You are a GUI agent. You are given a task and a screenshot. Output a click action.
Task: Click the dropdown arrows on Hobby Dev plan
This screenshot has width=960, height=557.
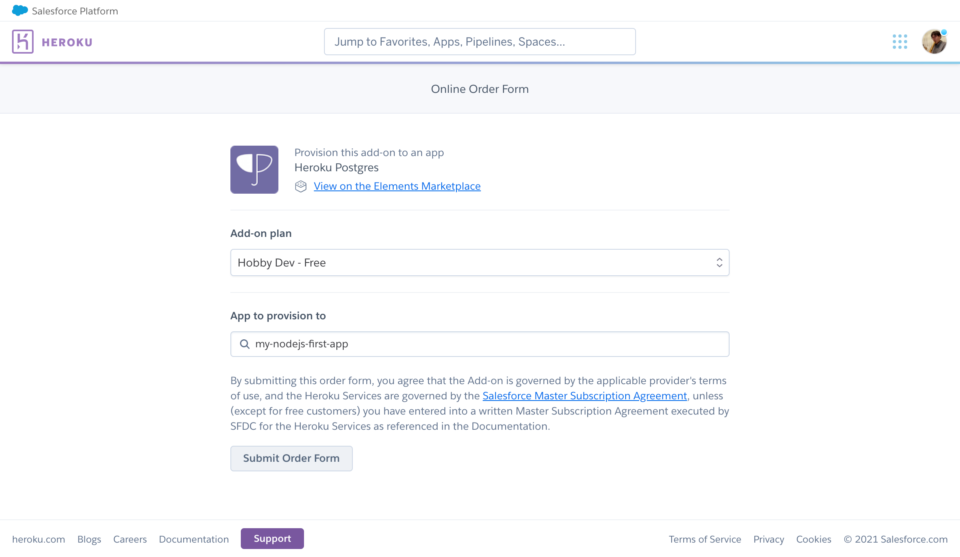point(719,263)
